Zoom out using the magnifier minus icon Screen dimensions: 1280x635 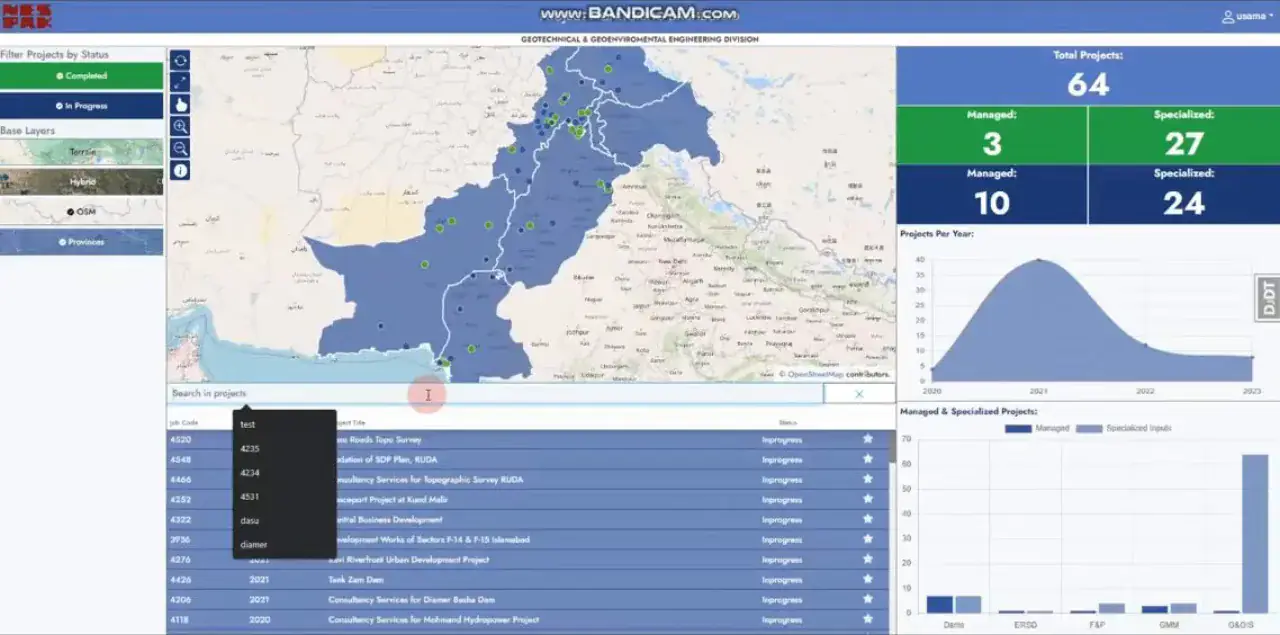[180, 148]
